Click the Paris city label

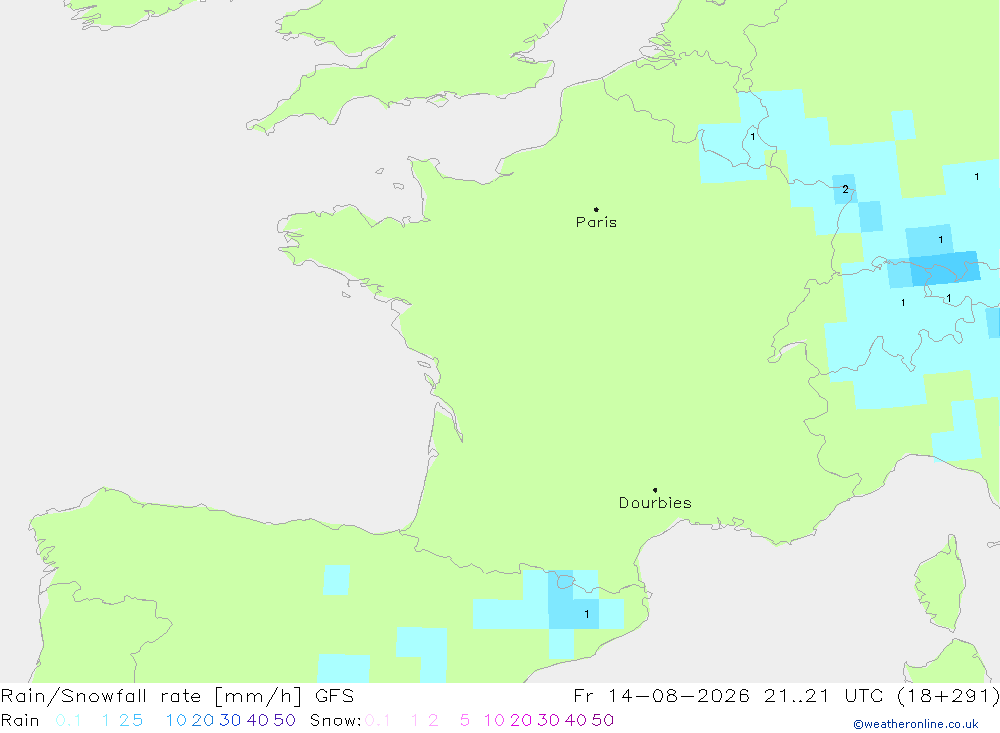coord(596,222)
